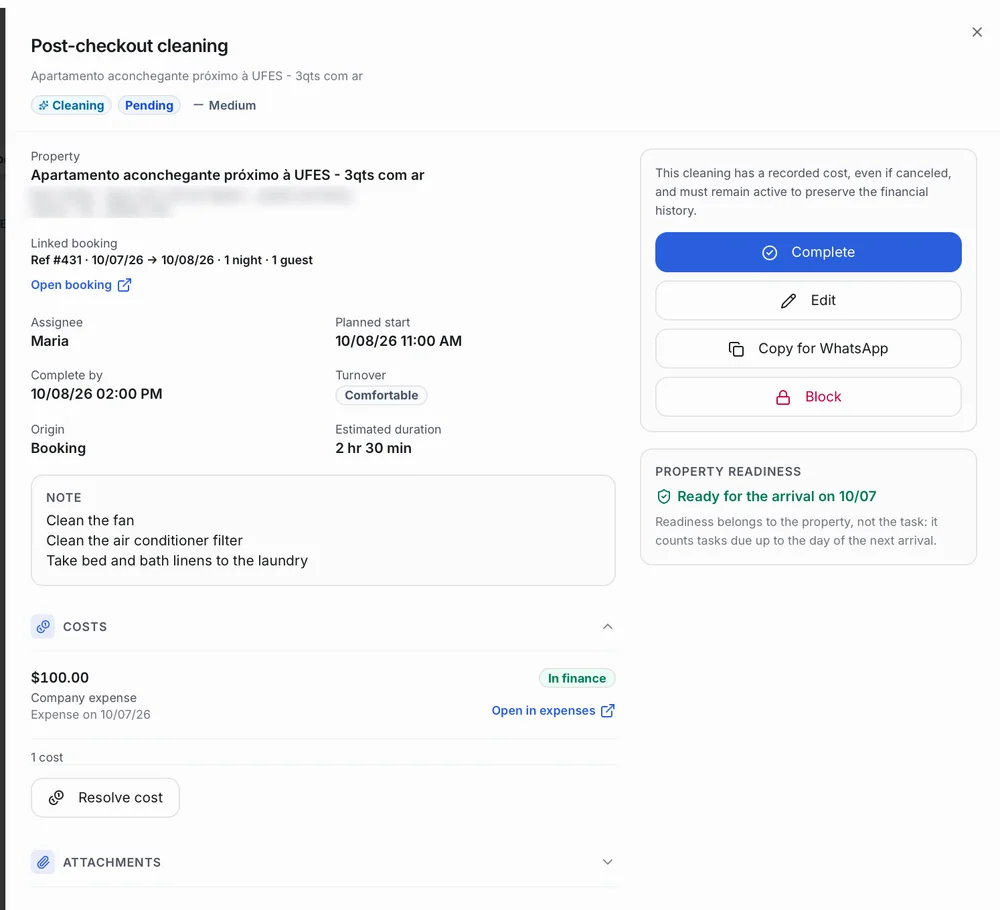Click the Block button
Image resolution: width=1000 pixels, height=910 pixels.
[808, 397]
